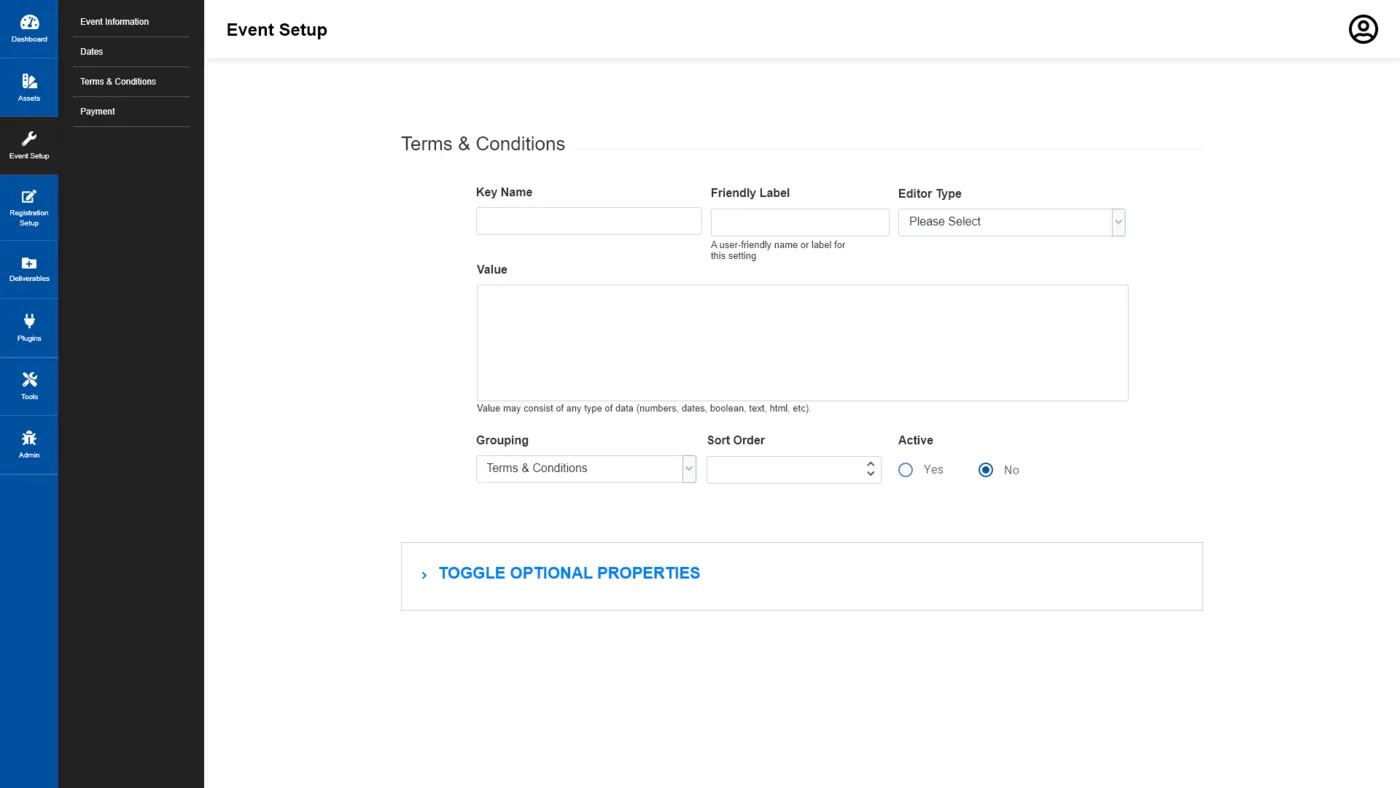Select the Yes radio for Active
The height and width of the screenshot is (788, 1400).
click(x=905, y=470)
